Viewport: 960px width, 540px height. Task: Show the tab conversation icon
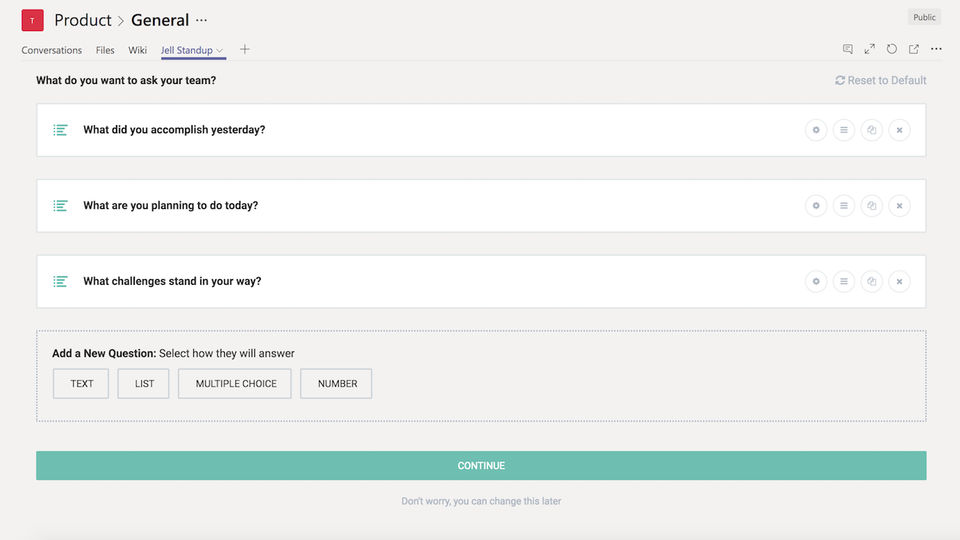[848, 49]
